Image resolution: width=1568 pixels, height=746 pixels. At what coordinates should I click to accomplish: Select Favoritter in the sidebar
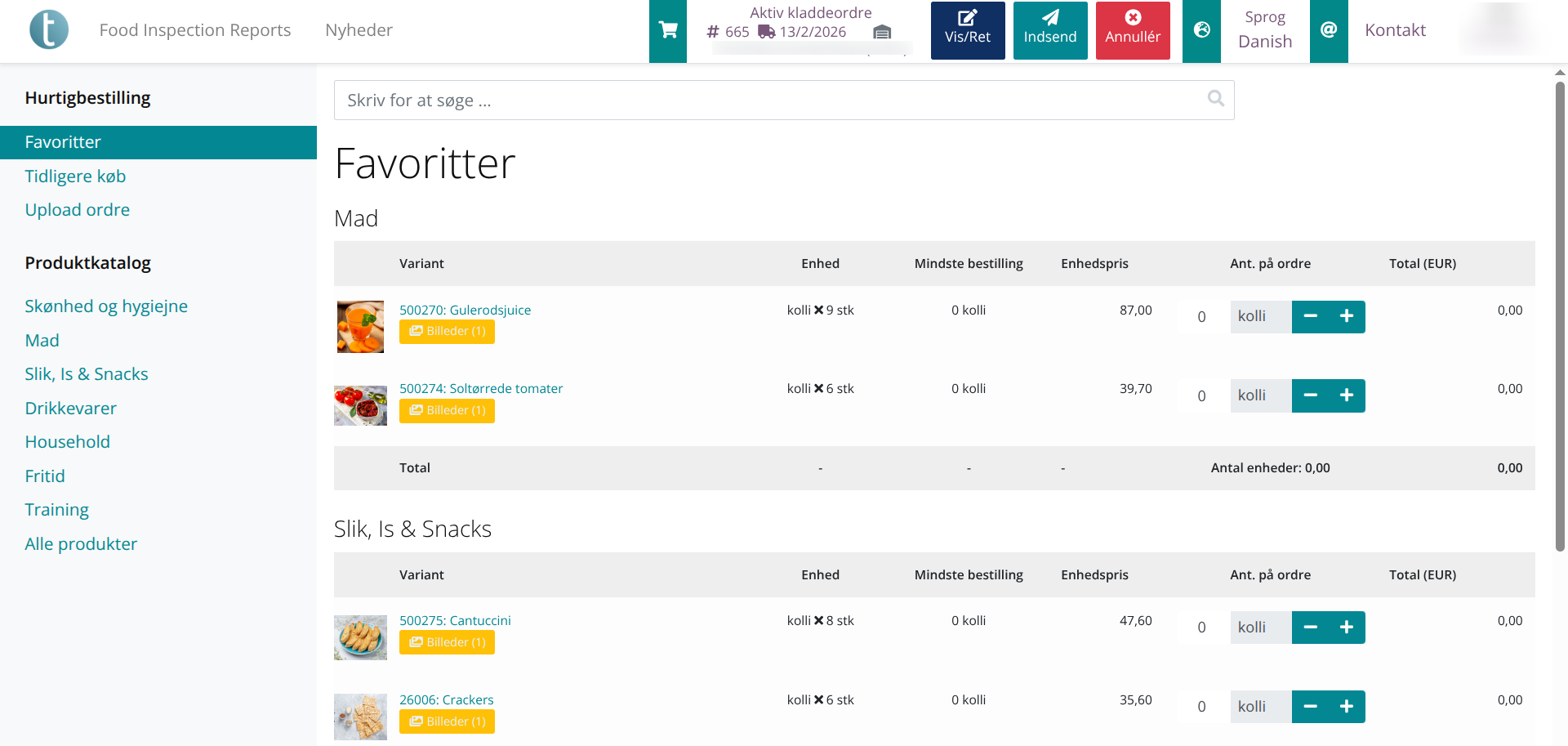[x=64, y=141]
